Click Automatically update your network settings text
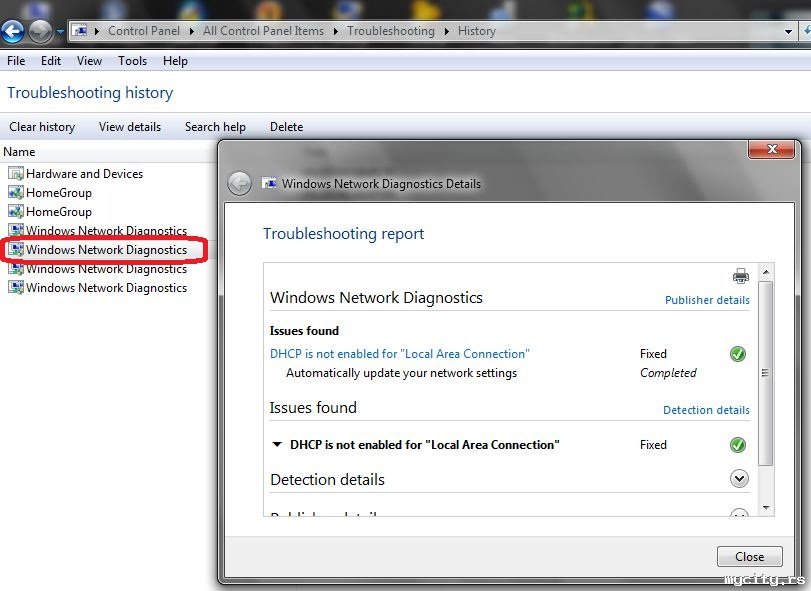Image resolution: width=811 pixels, height=591 pixels. [401, 373]
